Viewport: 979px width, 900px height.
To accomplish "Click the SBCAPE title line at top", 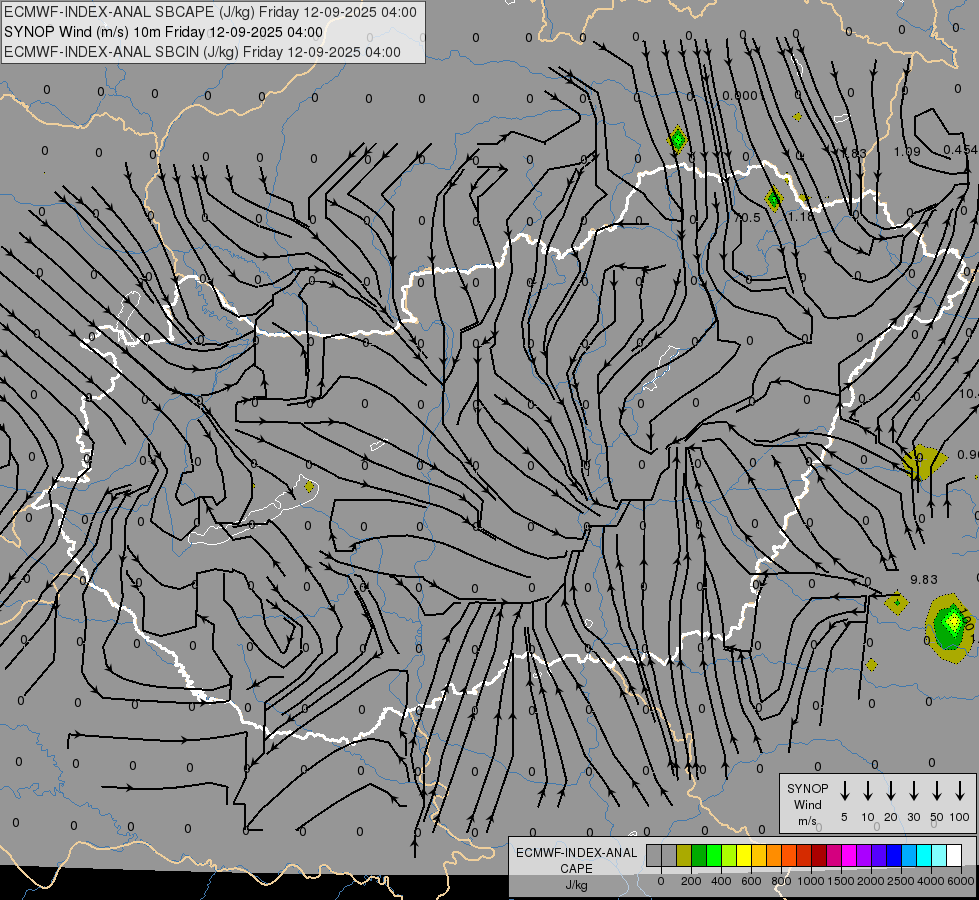I will (210, 12).
